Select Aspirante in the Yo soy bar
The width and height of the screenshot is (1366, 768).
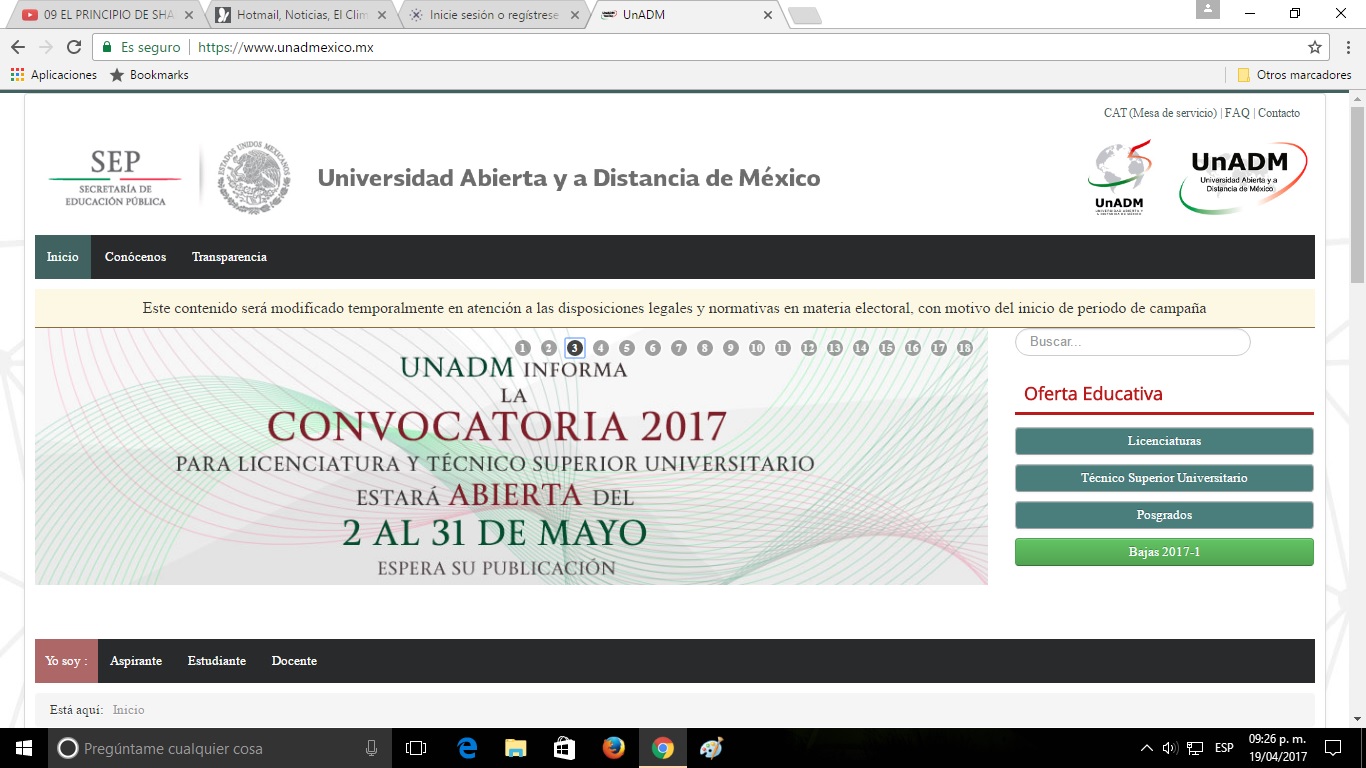point(136,661)
